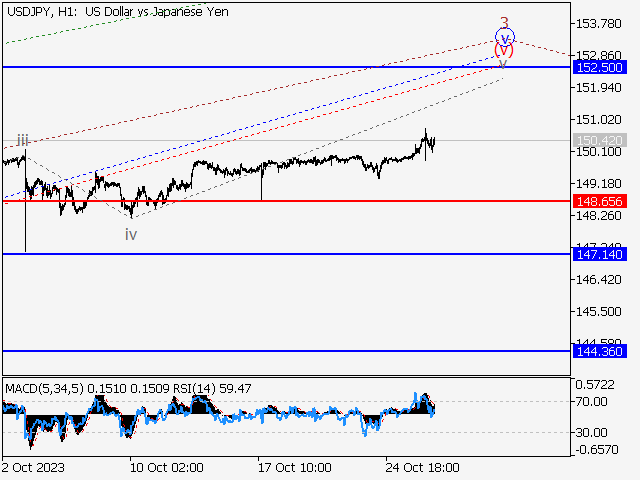Click the 10 Oct 02:00 time label

click(x=167, y=467)
